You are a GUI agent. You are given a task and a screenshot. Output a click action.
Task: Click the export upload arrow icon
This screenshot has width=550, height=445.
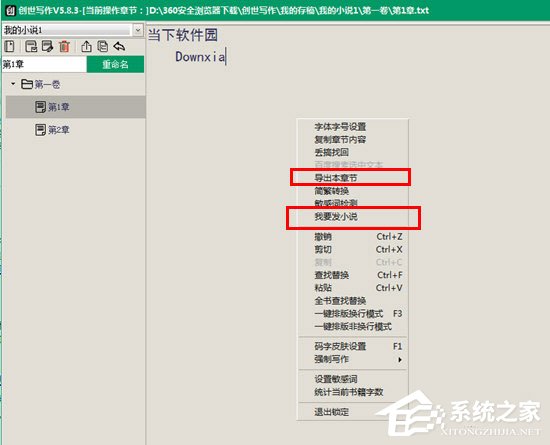[86, 46]
